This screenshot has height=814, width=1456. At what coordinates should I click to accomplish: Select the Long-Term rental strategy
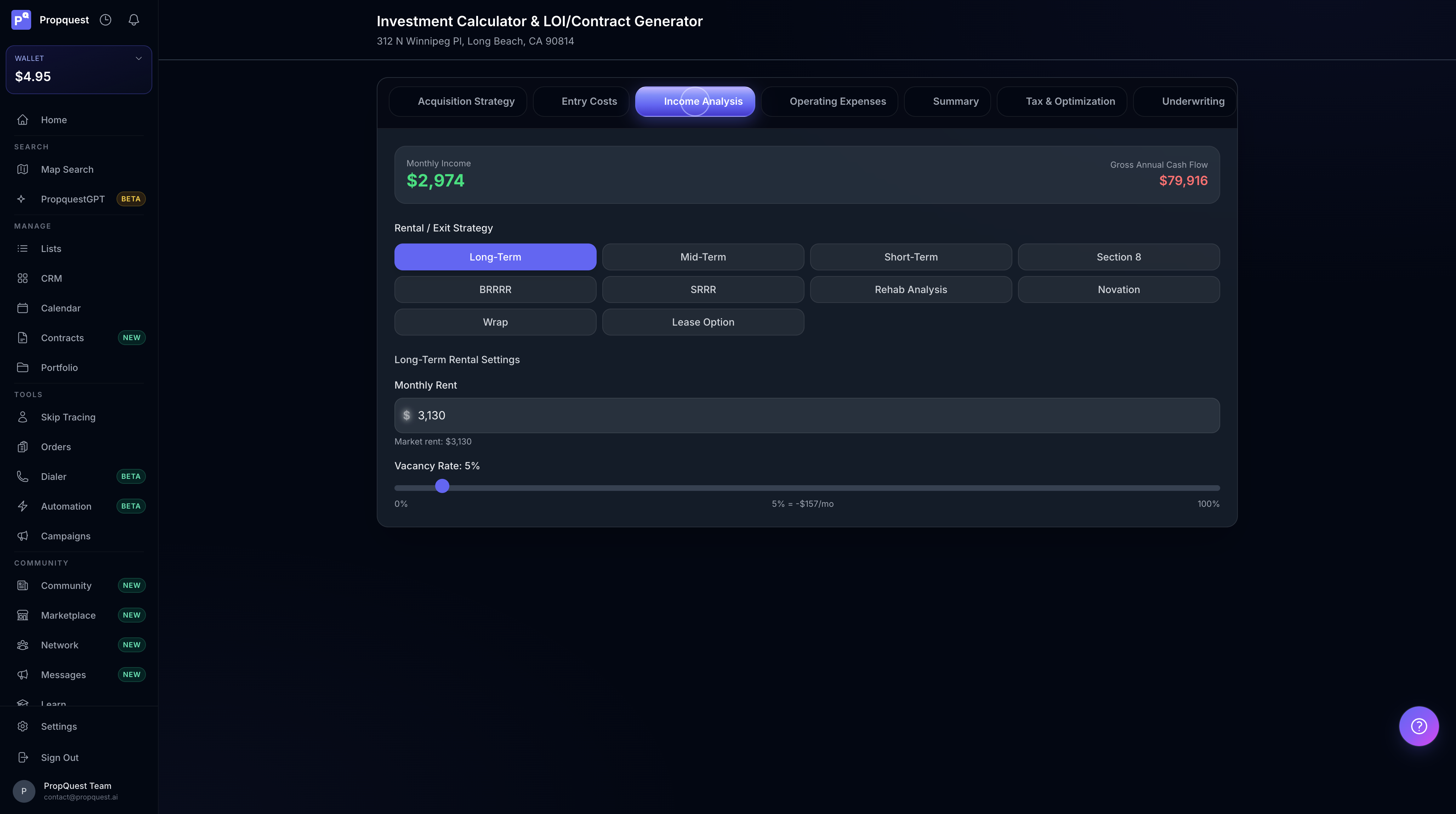point(495,257)
